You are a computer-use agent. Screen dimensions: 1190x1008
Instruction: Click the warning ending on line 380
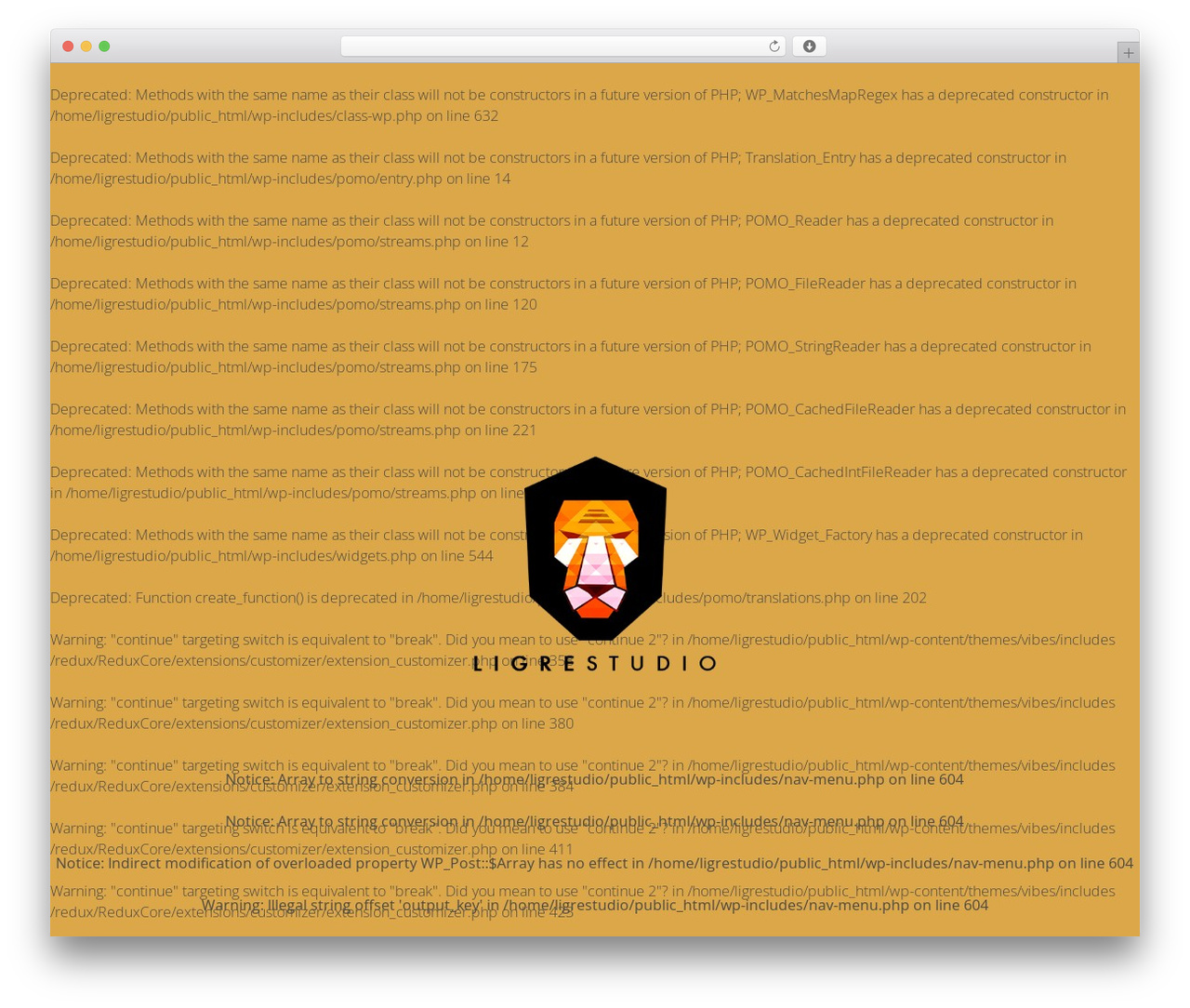[583, 713]
